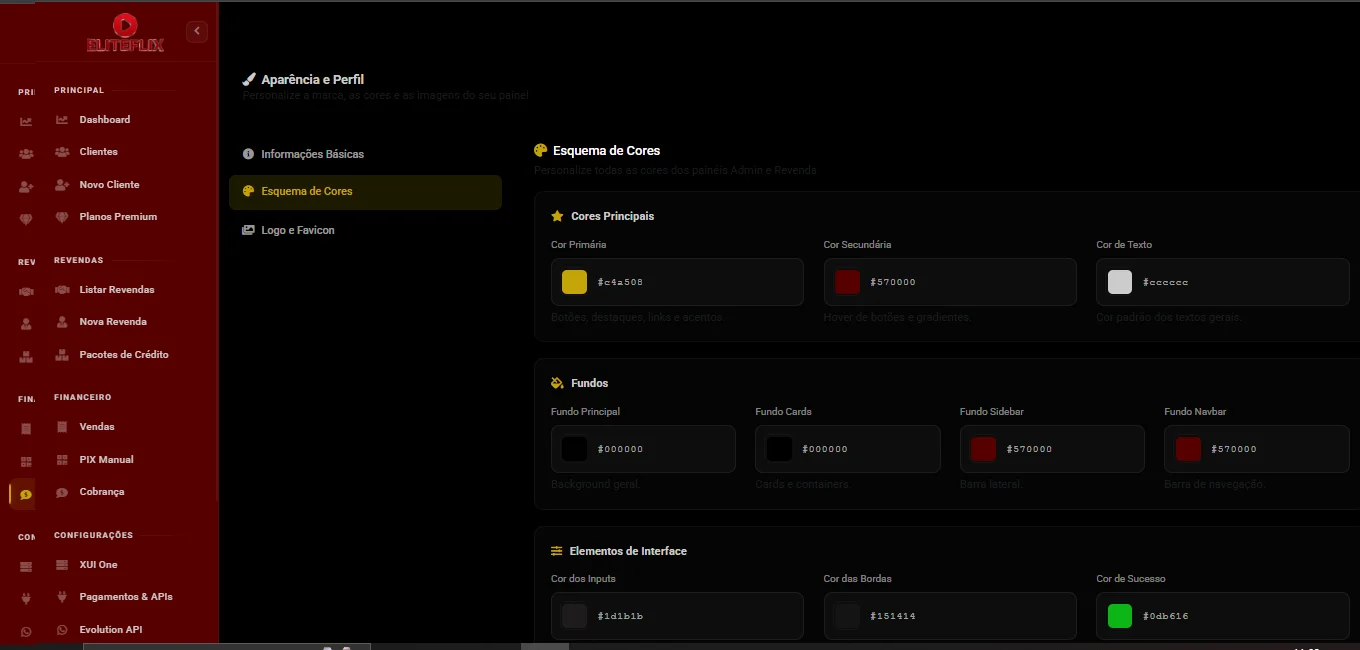Viewport: 1360px width, 650px height.
Task: Open the Fundo Principal black swatch
Action: [x=574, y=449]
